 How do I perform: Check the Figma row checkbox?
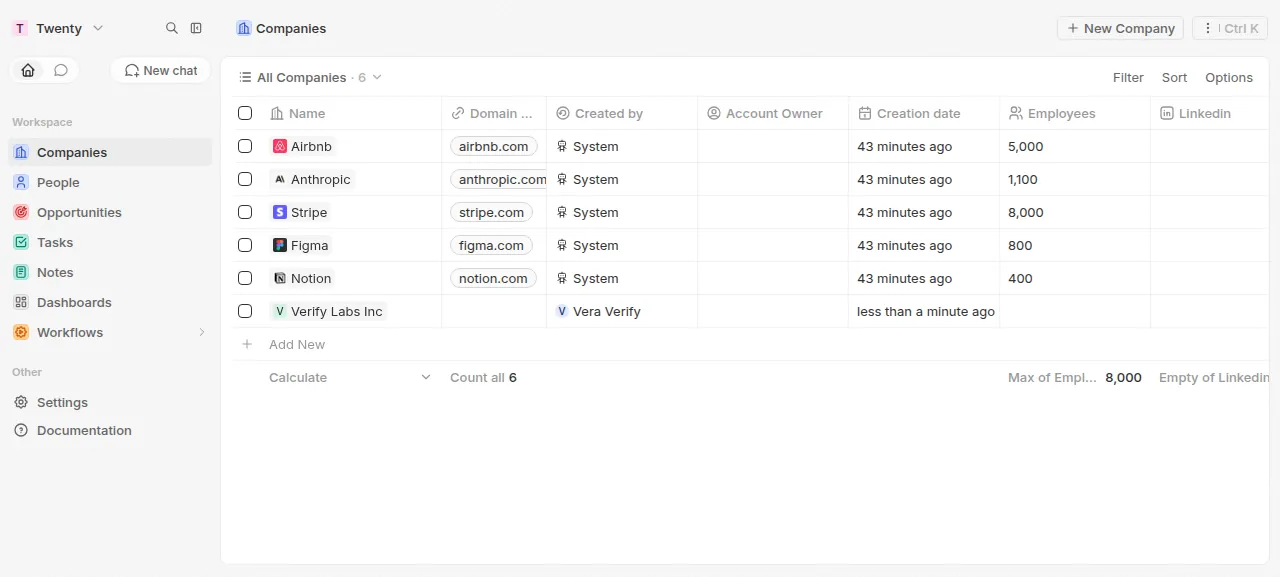click(245, 245)
